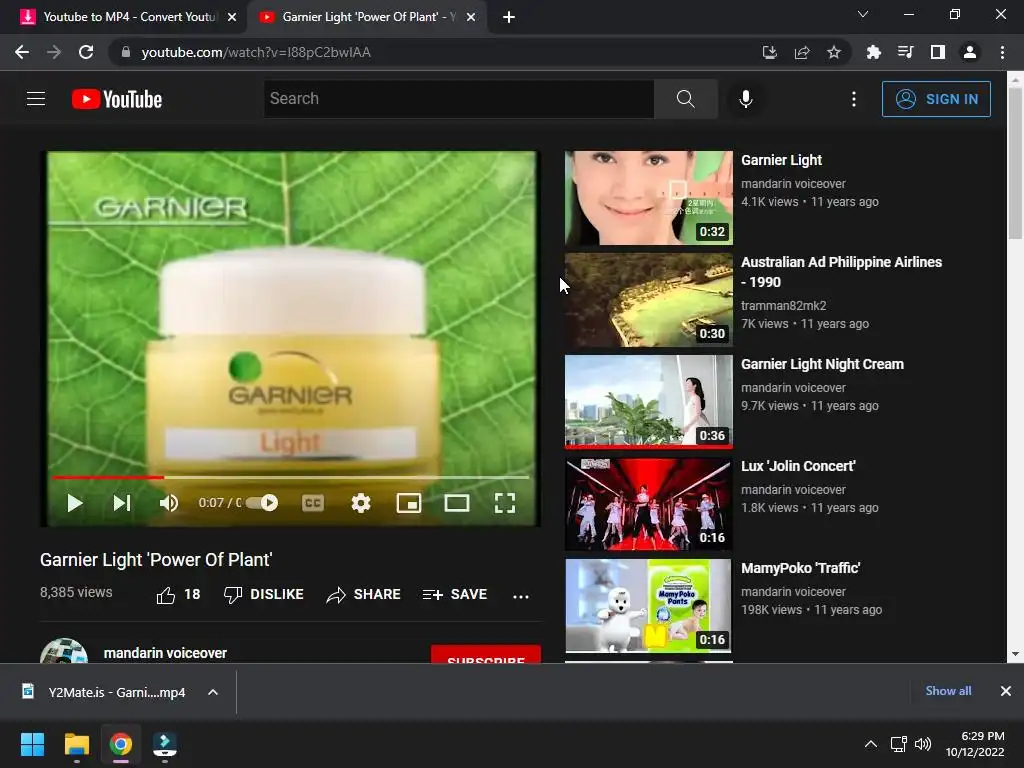Click the Chrome taskbar icon
This screenshot has height=768, width=1024.
tap(120, 744)
